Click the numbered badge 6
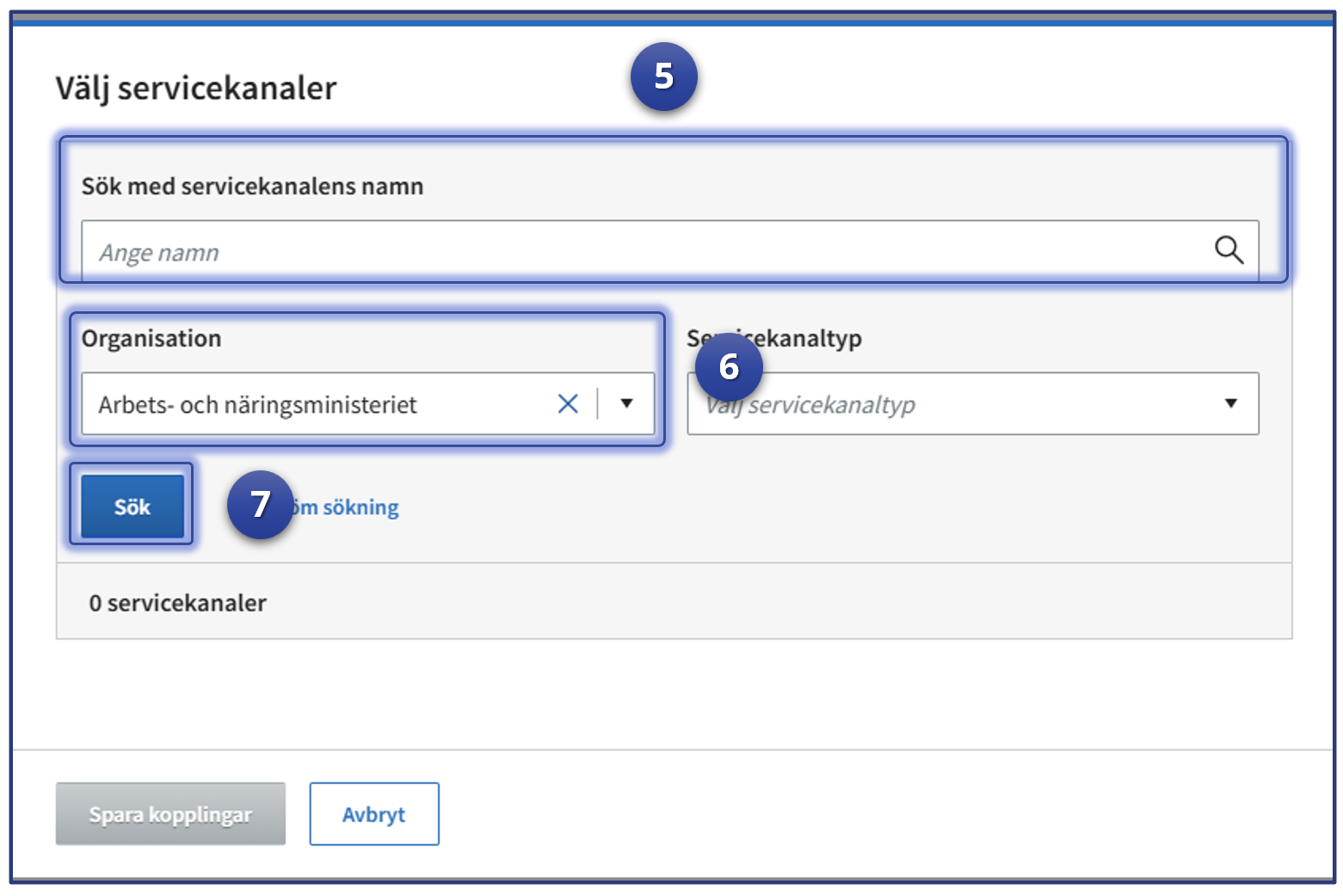The image size is (1343, 896). tap(729, 366)
